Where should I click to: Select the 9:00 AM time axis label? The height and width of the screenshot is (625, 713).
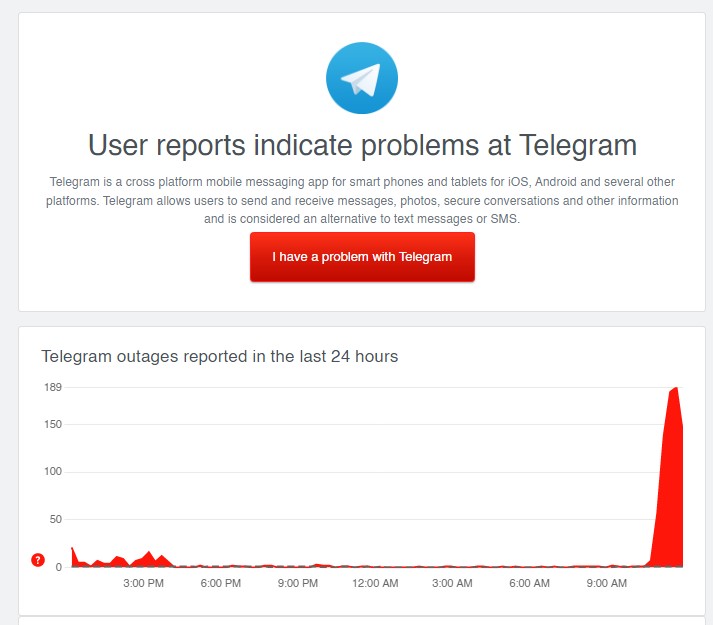pyautogui.click(x=606, y=583)
